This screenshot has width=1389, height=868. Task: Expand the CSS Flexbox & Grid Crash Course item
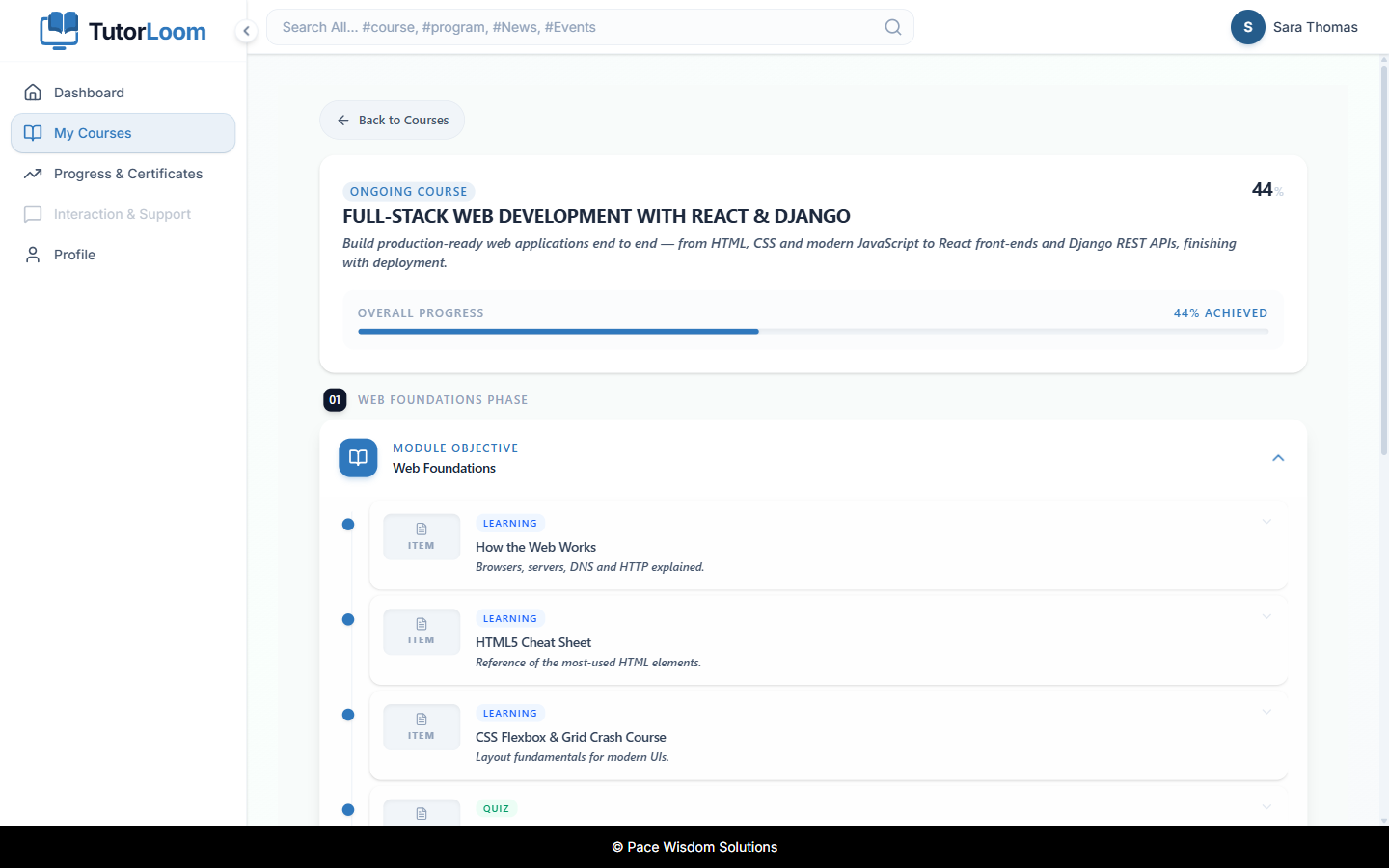pyautogui.click(x=1266, y=712)
